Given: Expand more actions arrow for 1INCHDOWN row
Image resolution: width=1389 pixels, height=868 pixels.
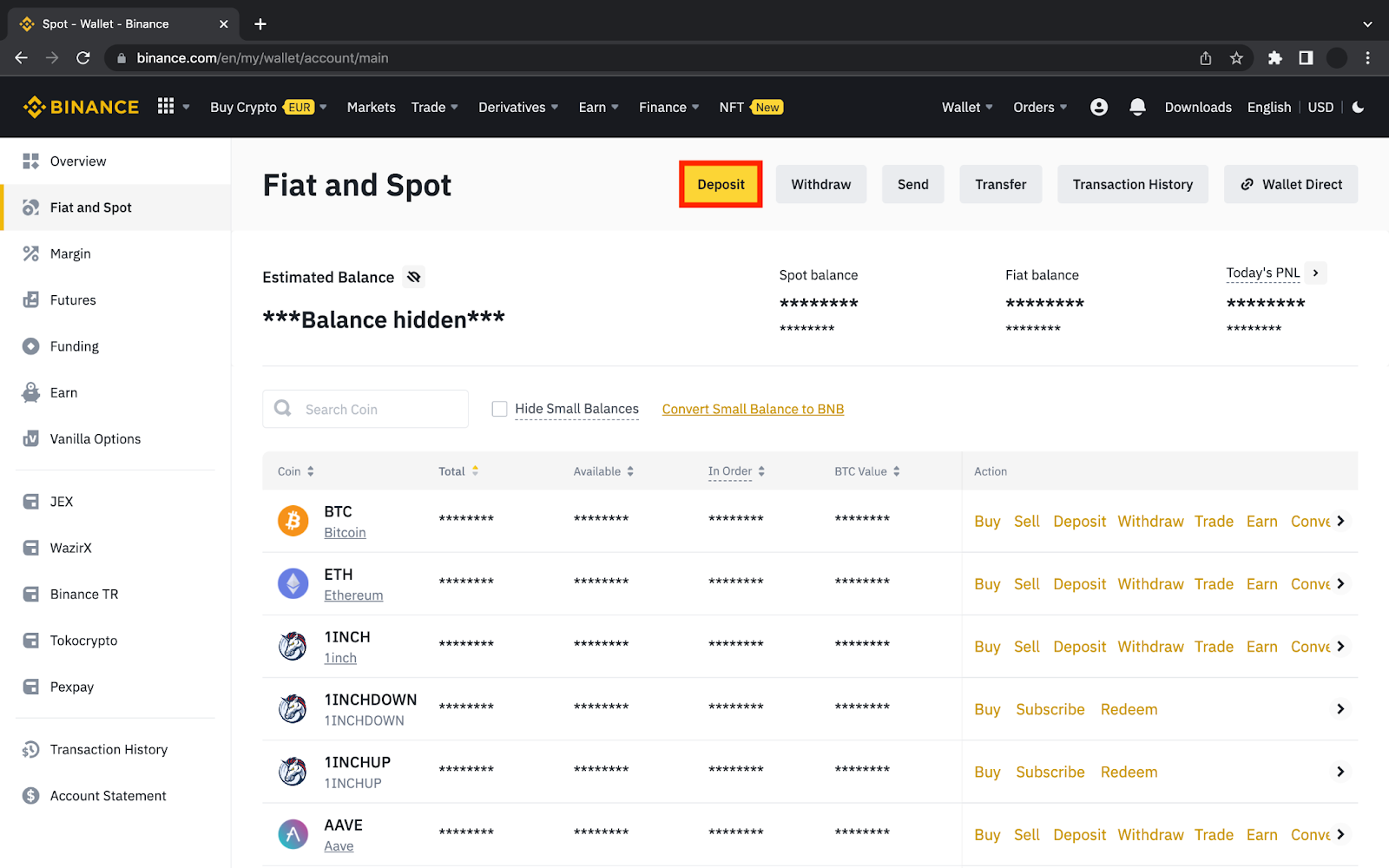Looking at the screenshot, I should pos(1340,709).
